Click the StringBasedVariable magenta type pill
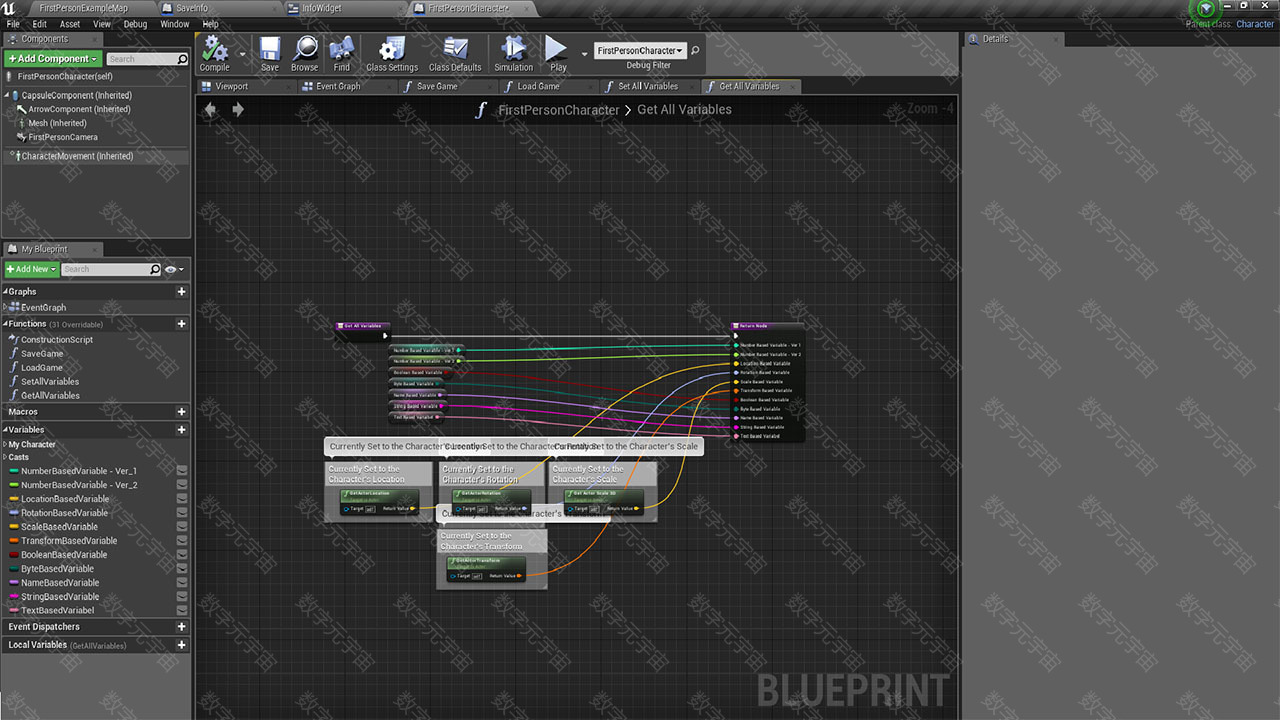1280x720 pixels. point(14,597)
